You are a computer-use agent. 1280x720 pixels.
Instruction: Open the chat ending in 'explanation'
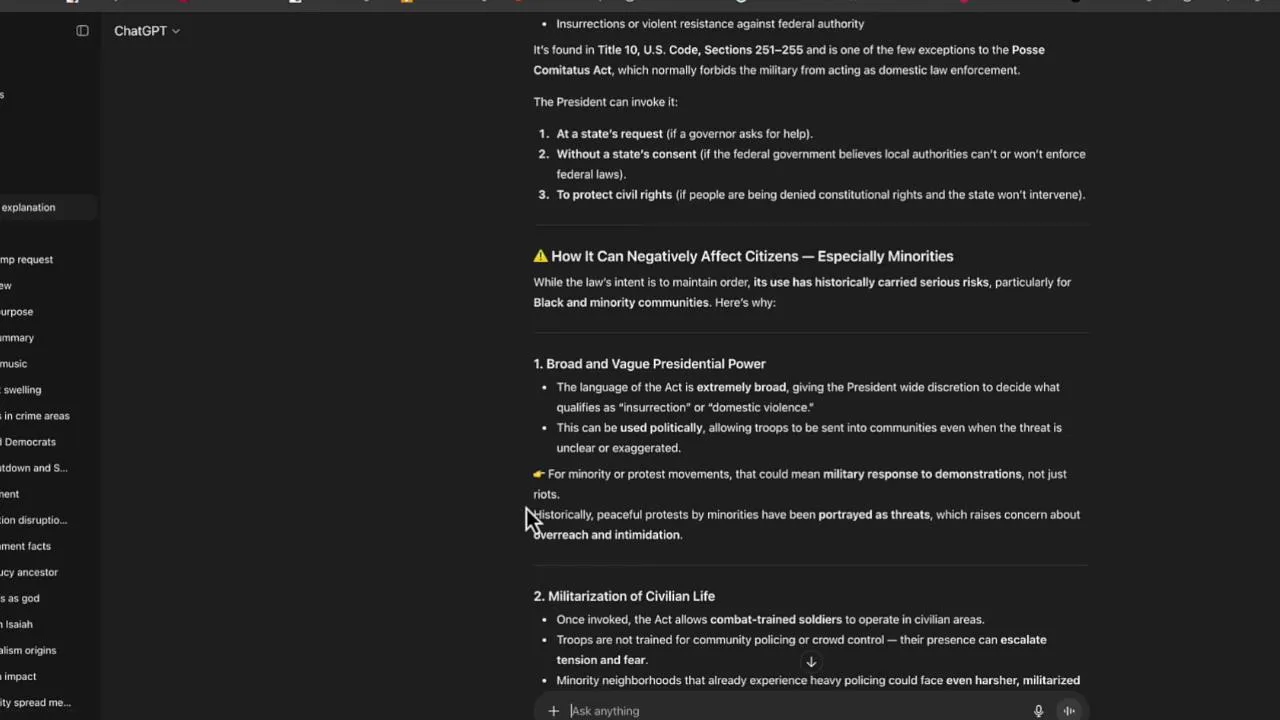click(48, 207)
